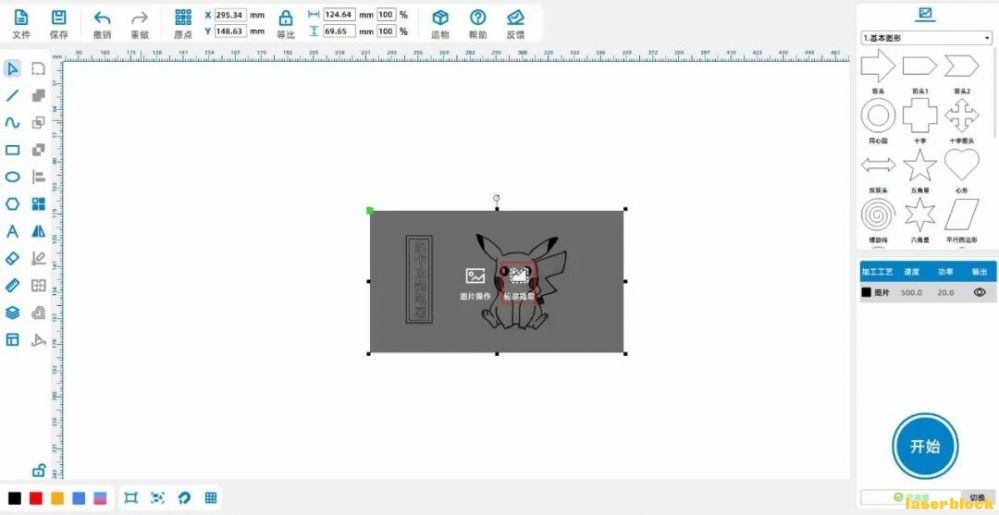
Task: Click the dotted-corners icon in bottom toolbar
Action: click(157, 498)
